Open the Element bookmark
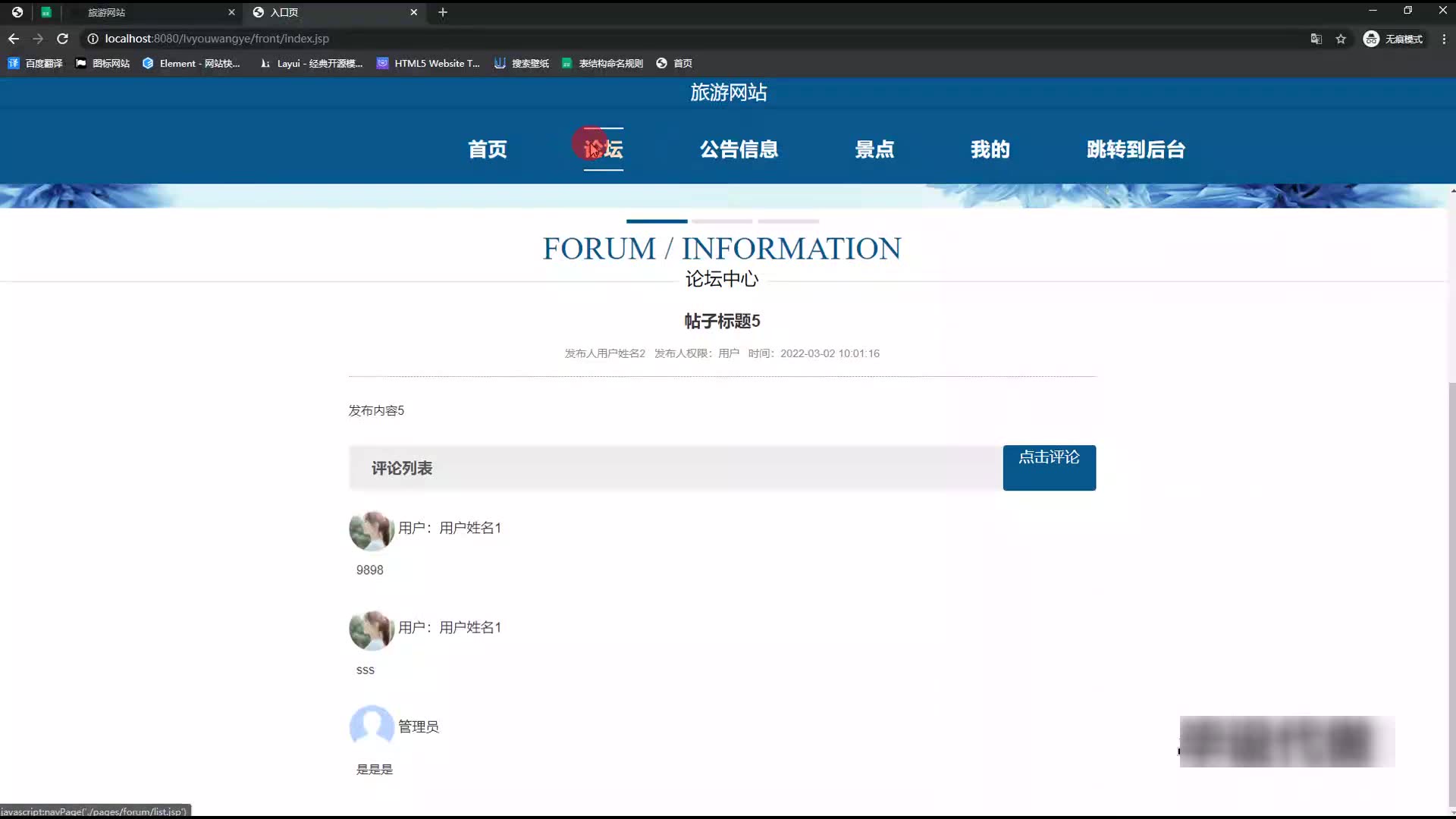The image size is (1456, 819). (191, 64)
